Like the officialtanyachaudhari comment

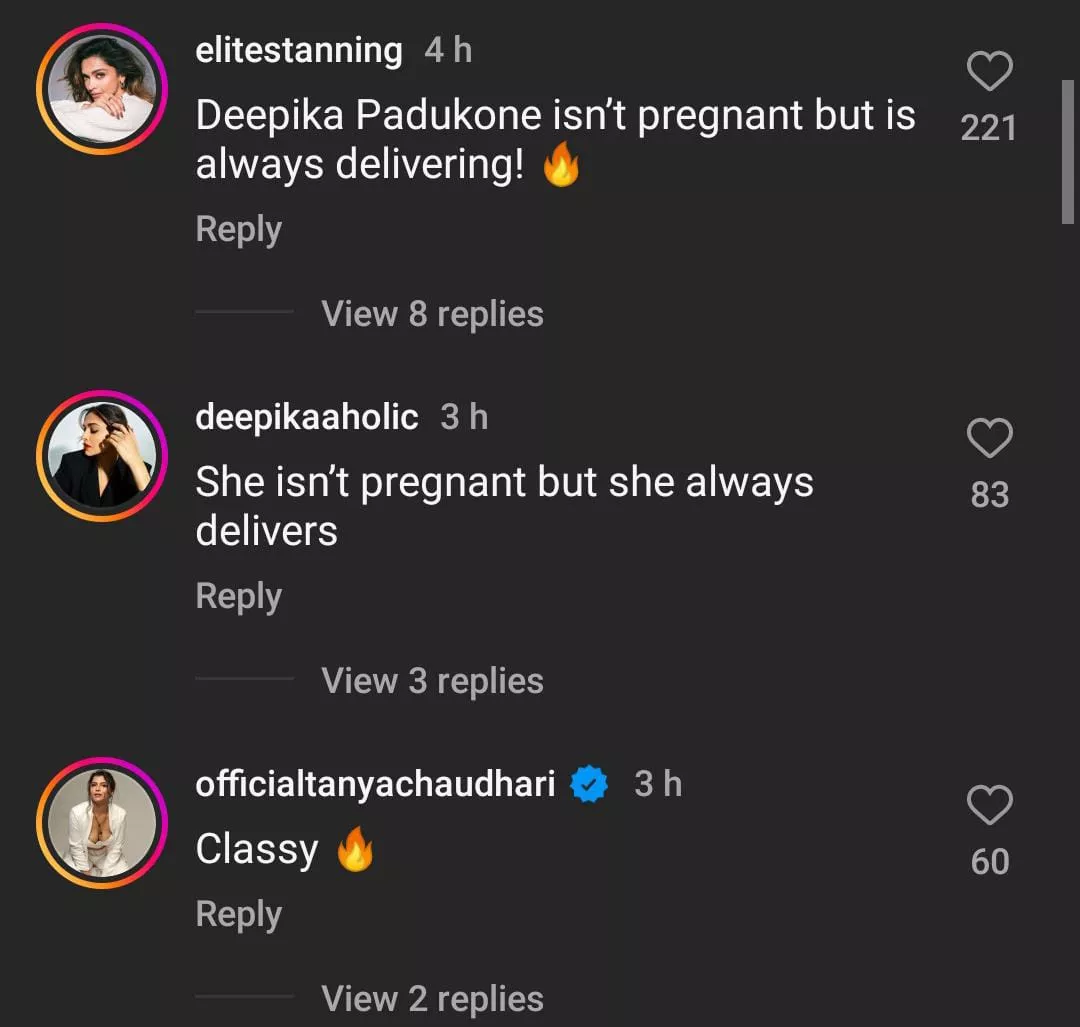(989, 806)
